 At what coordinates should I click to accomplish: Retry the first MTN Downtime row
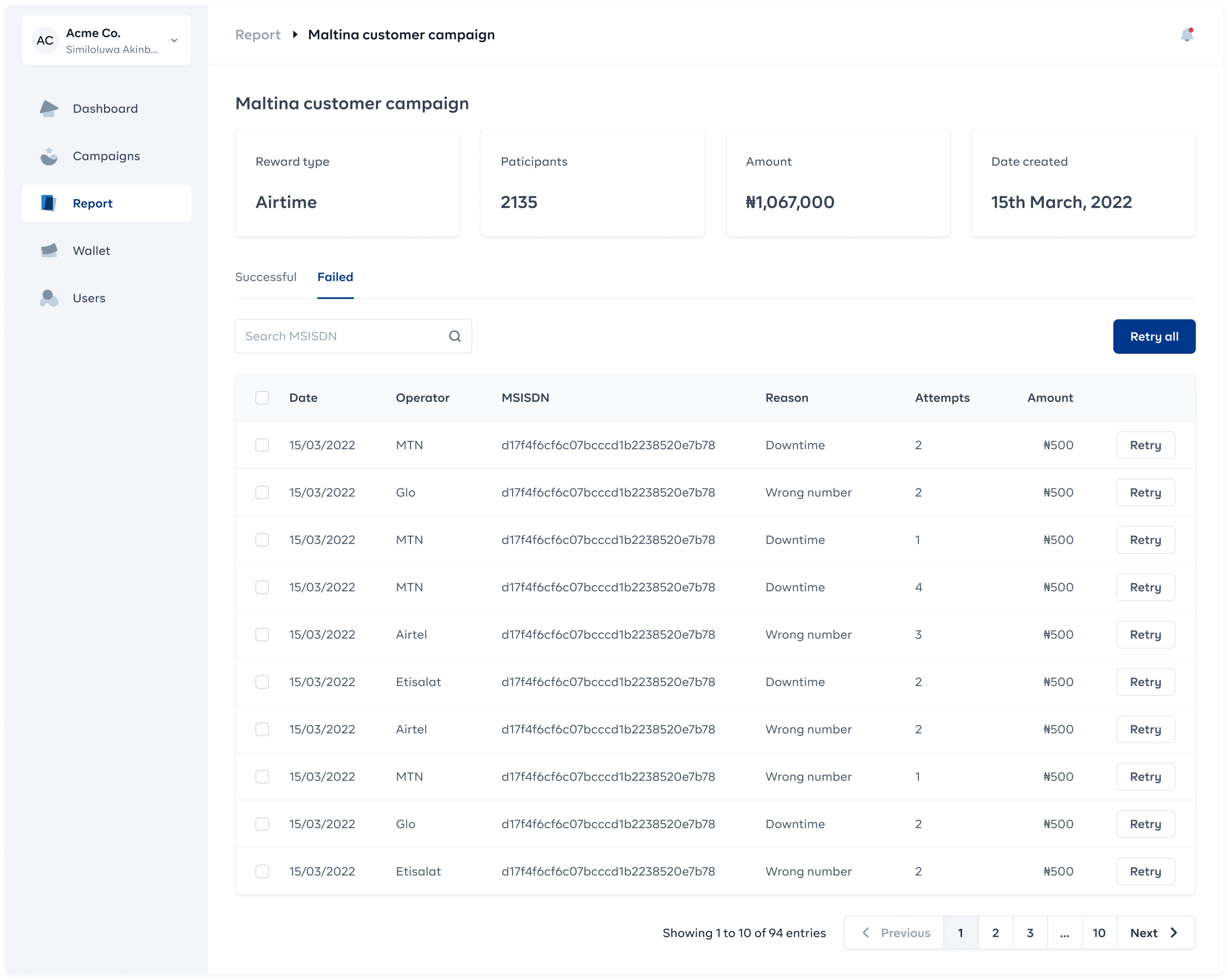pyautogui.click(x=1145, y=445)
